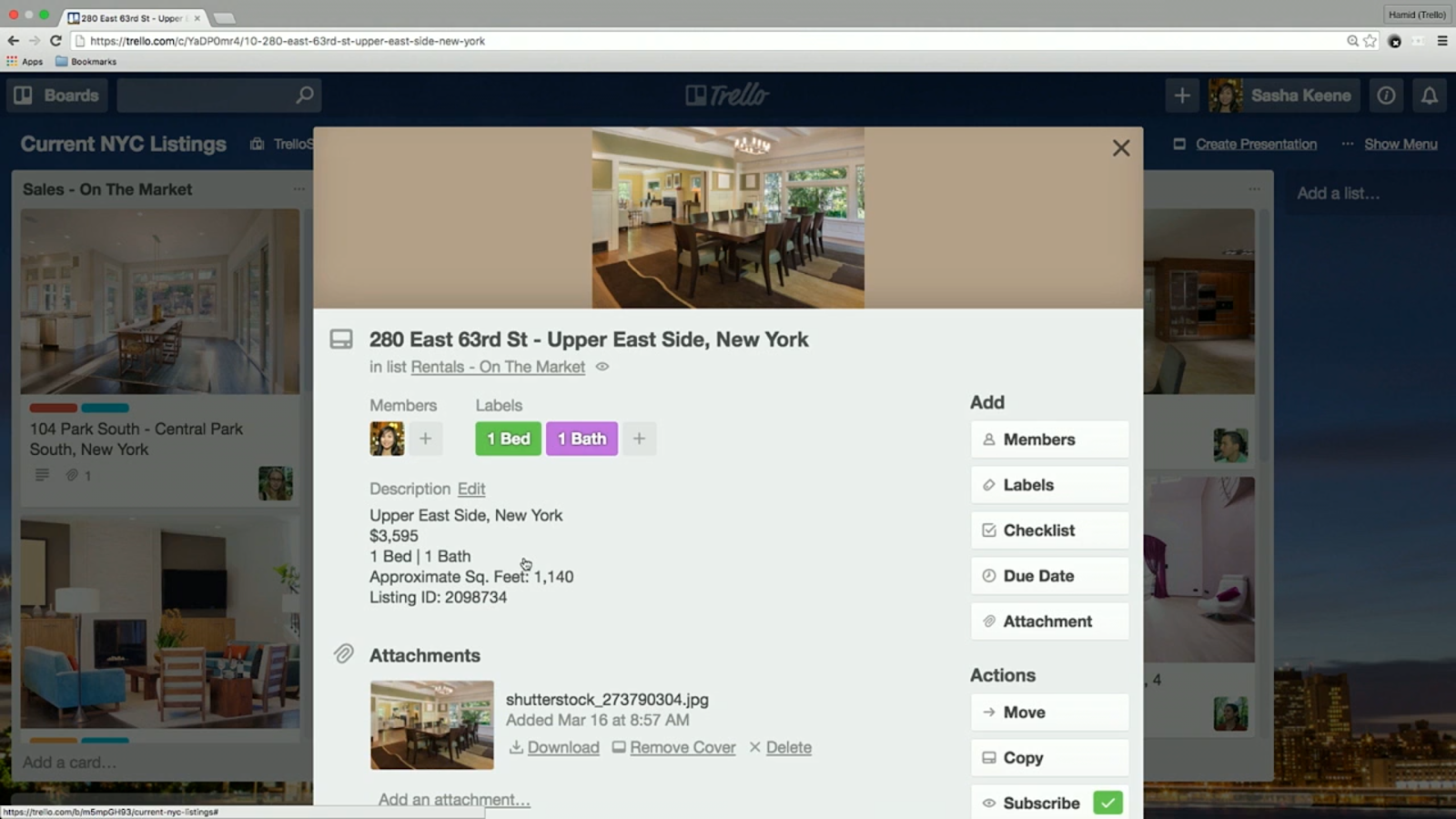Image resolution: width=1456 pixels, height=819 pixels.
Task: Toggle Subscribe on the card
Action: (1049, 803)
